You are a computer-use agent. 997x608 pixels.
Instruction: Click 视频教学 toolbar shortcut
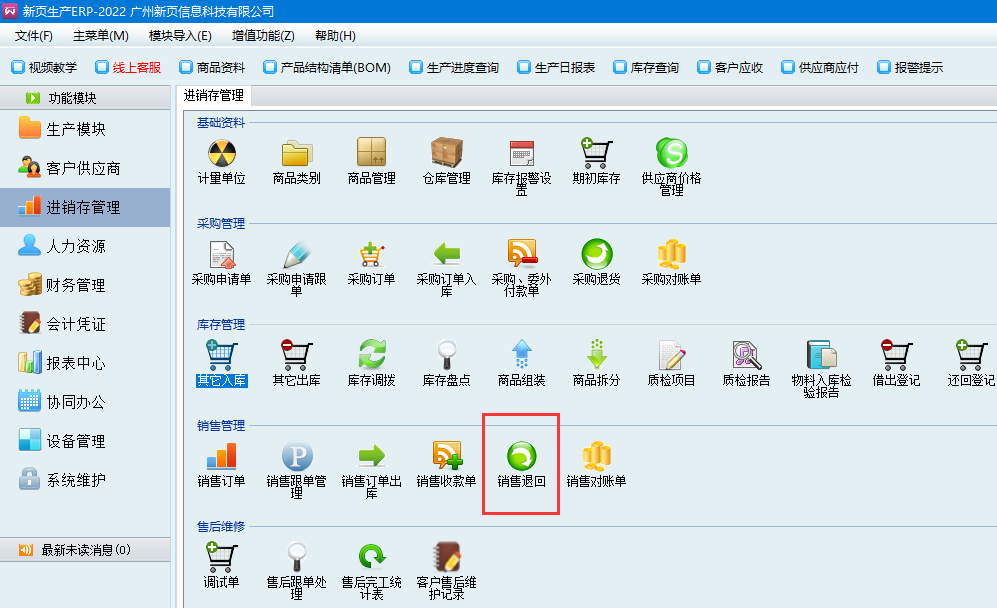[x=44, y=68]
